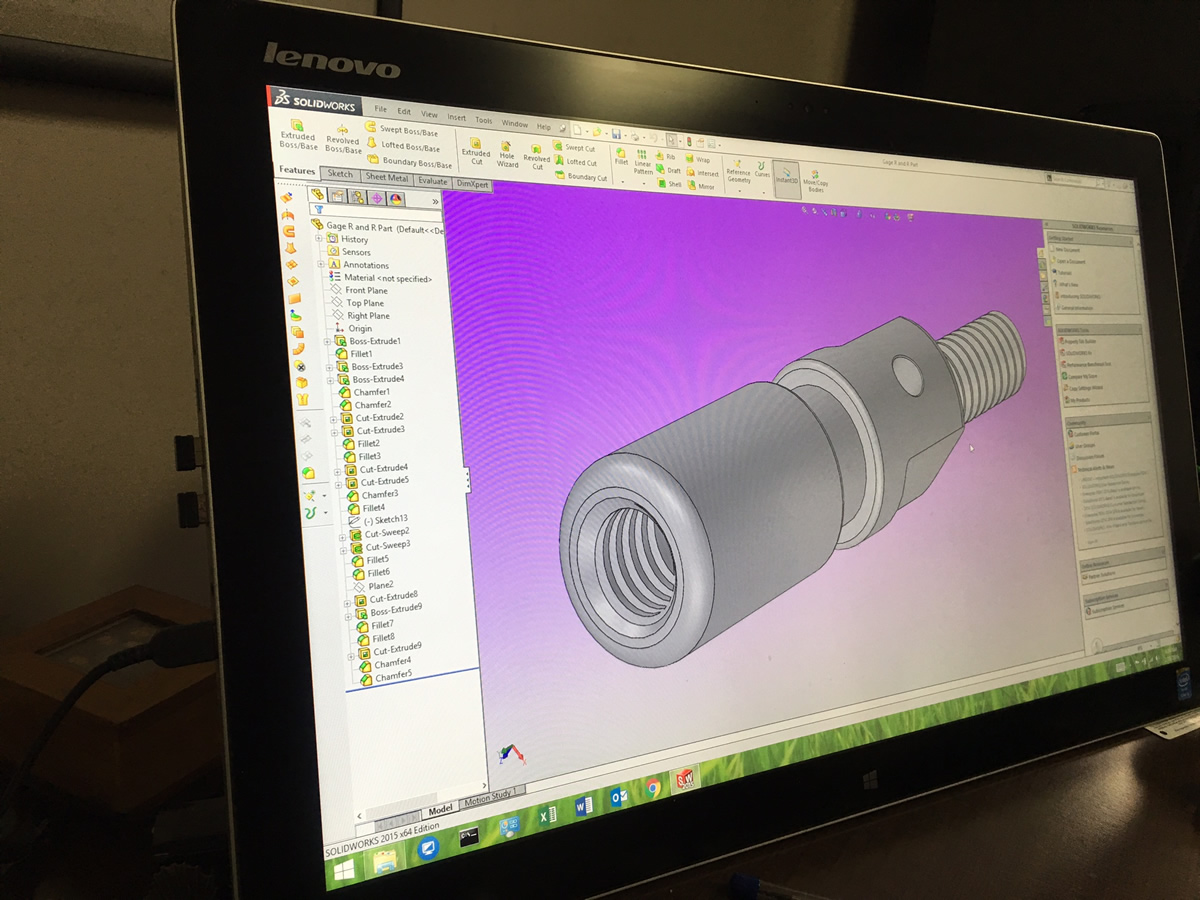Choose Boundary Boss/Base feature
This screenshot has height=900, width=1200.
[410, 162]
